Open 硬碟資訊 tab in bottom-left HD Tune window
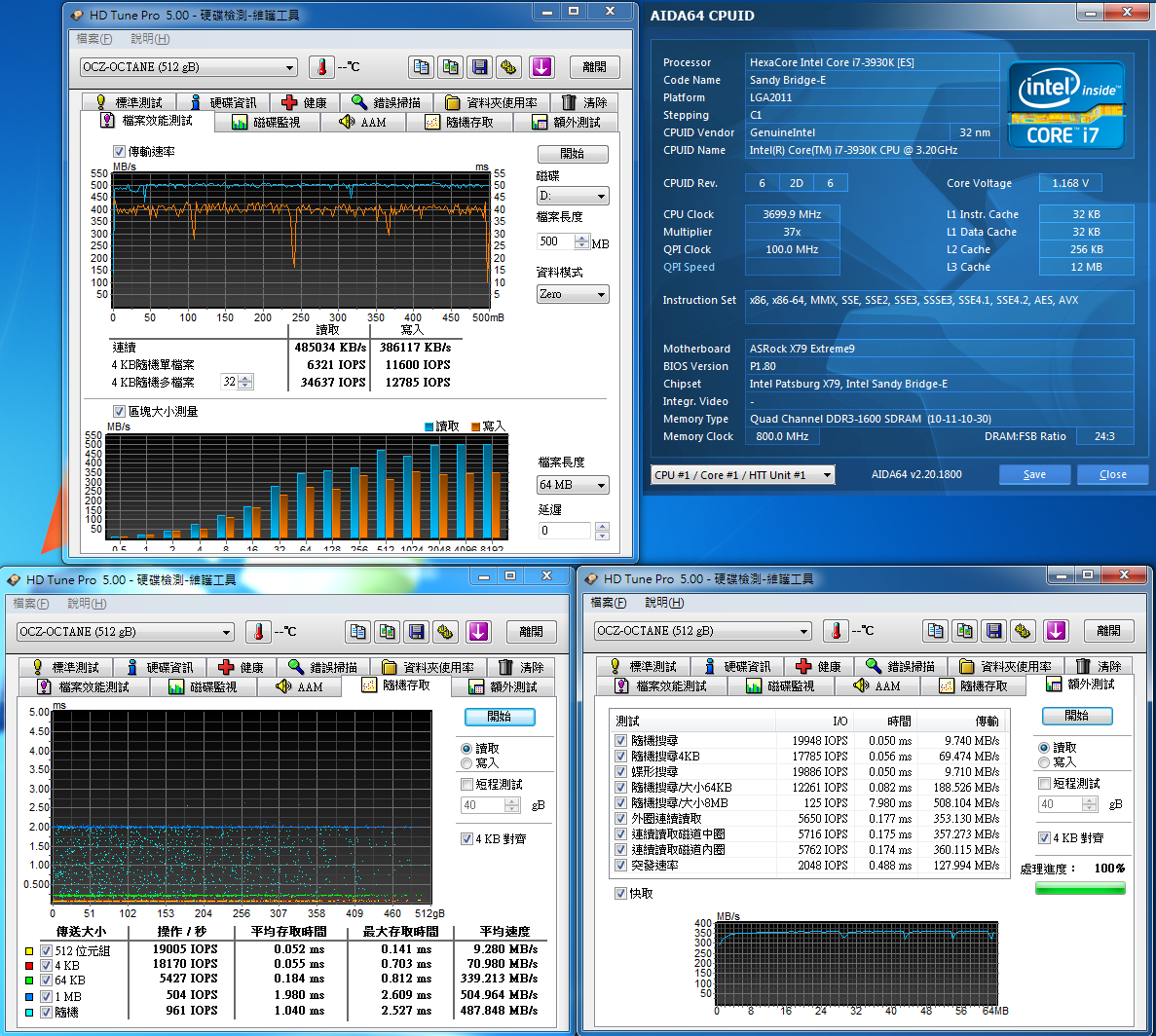Screen dimensions: 1156x1036 click(160, 667)
